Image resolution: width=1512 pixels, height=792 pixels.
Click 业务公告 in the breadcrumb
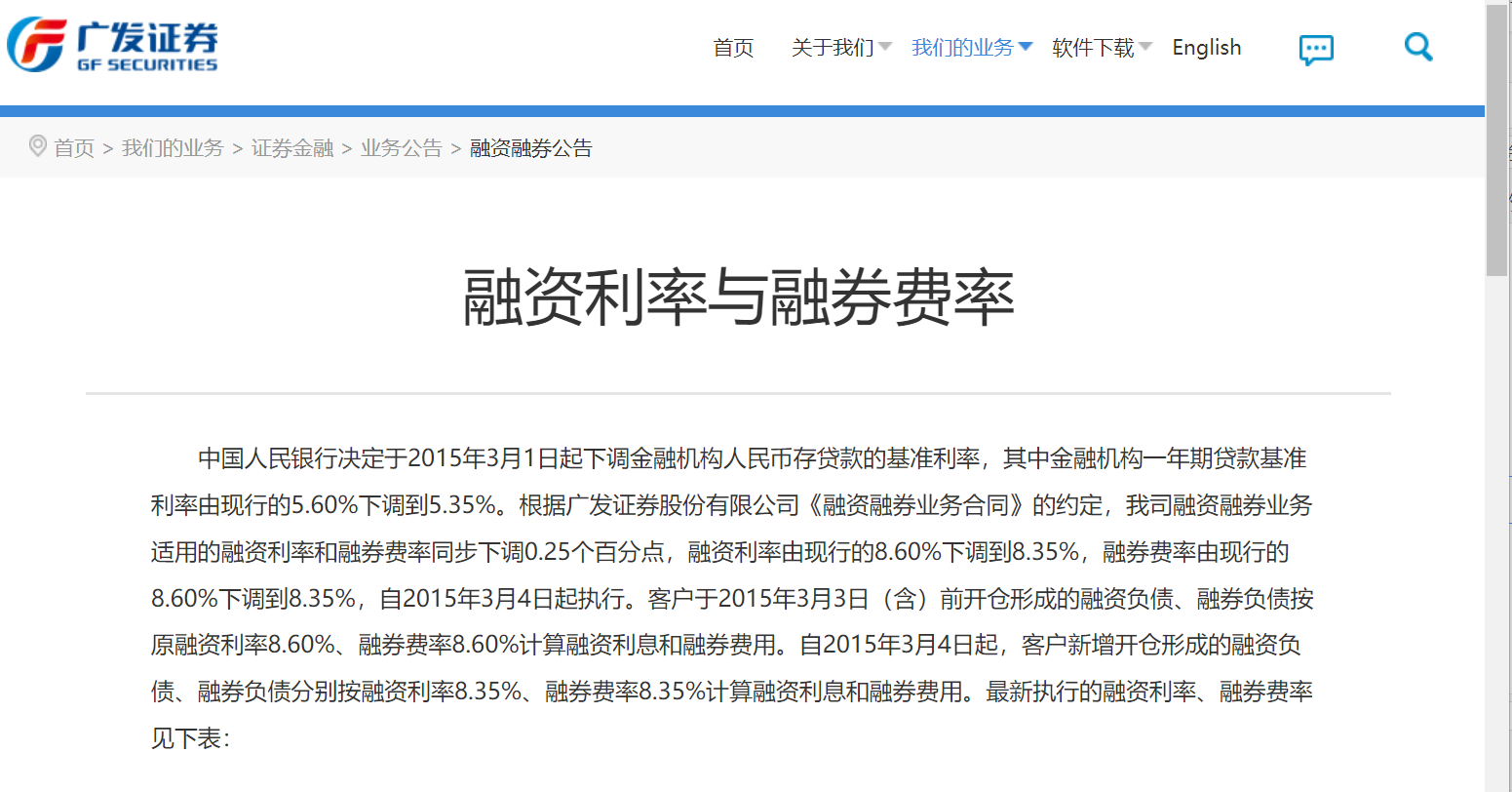[x=402, y=148]
